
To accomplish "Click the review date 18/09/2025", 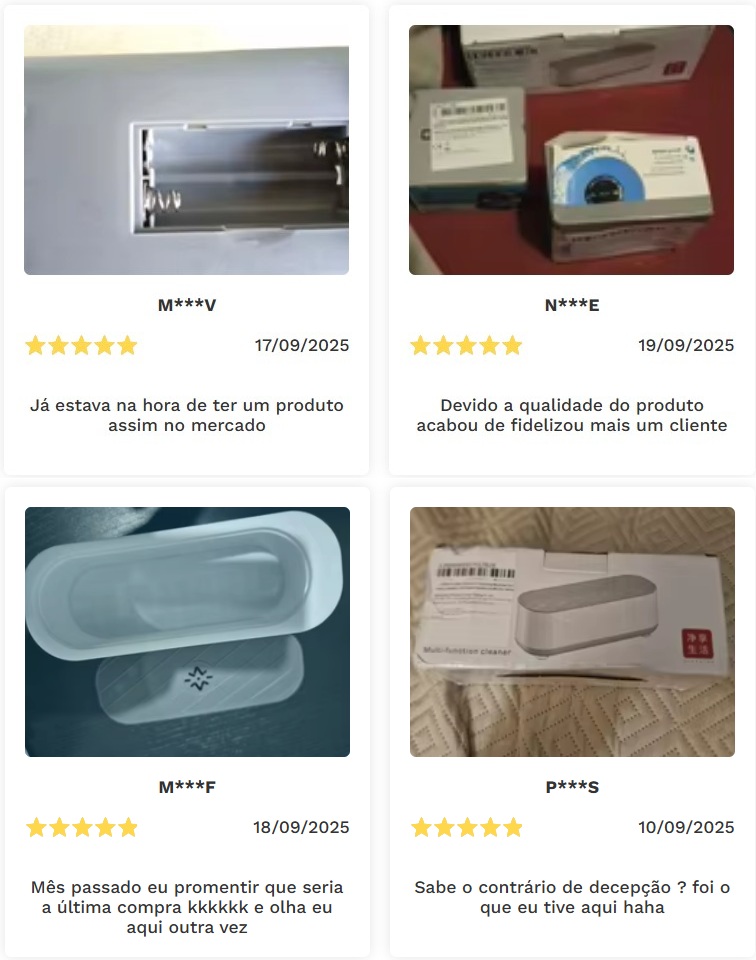I will (x=301, y=827).
